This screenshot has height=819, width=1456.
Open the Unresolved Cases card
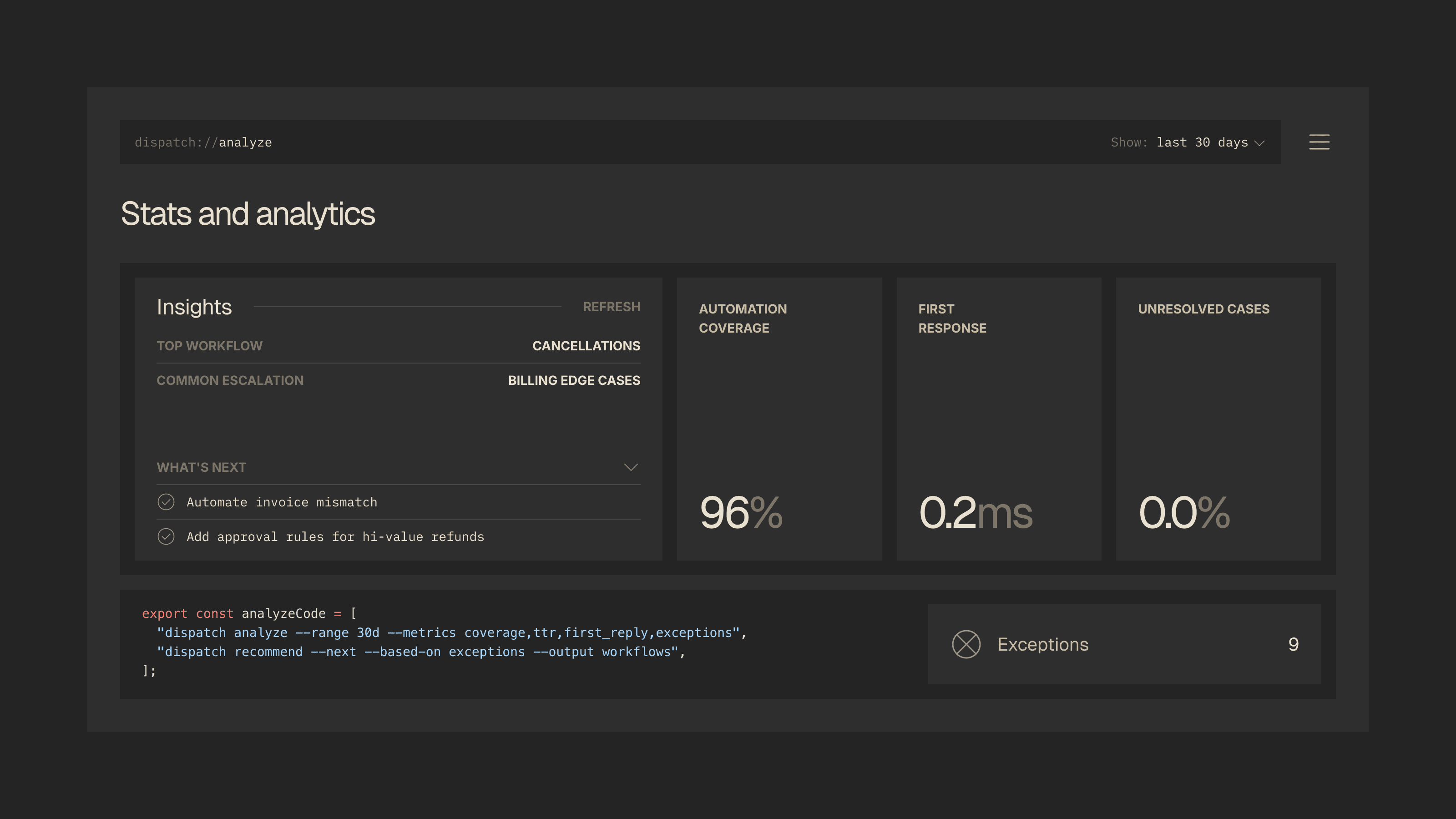[1218, 418]
